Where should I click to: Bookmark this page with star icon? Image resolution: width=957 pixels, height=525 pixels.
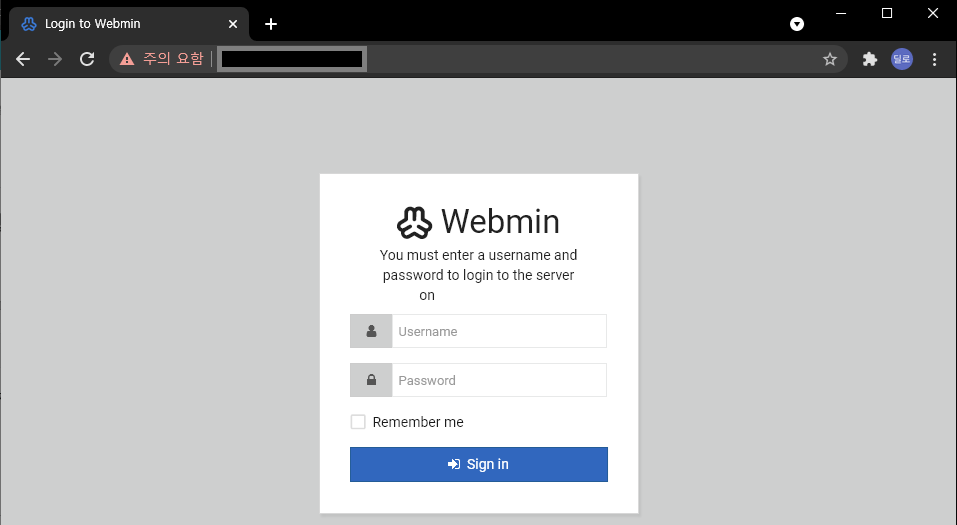pyautogui.click(x=829, y=59)
